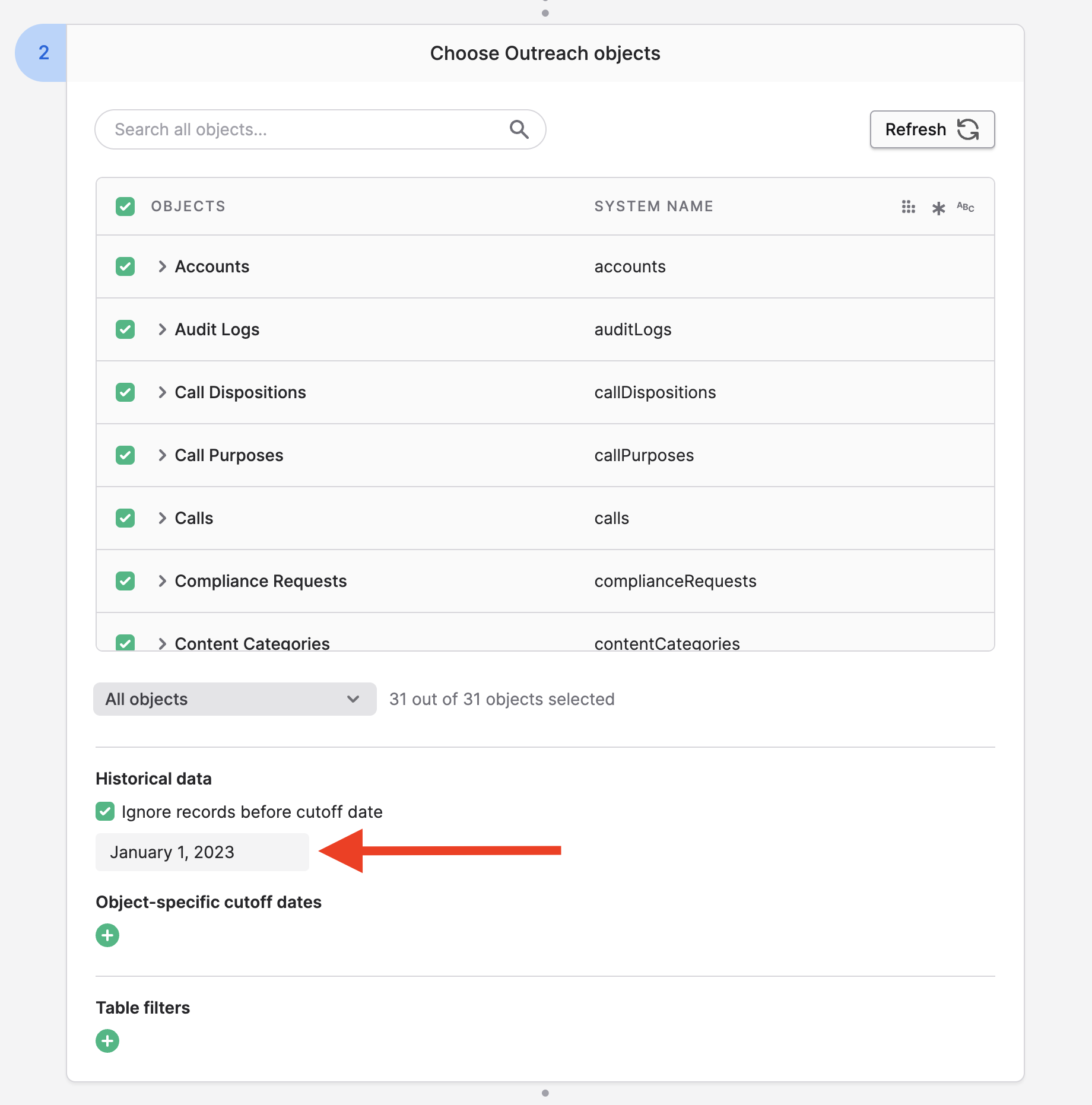
Task: Click the callPurposes system name
Action: (644, 456)
